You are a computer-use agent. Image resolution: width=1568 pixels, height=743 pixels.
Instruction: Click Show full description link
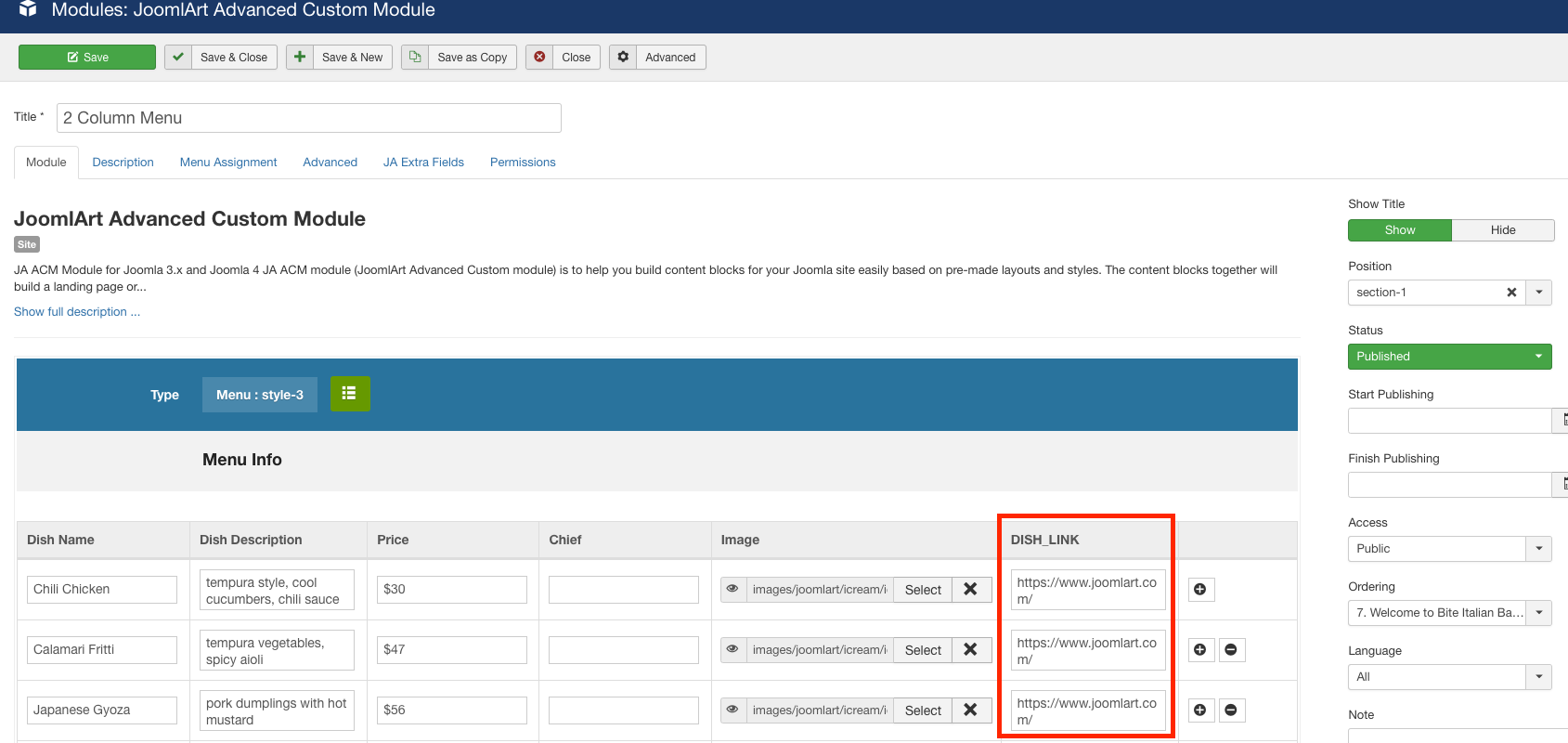pos(76,312)
